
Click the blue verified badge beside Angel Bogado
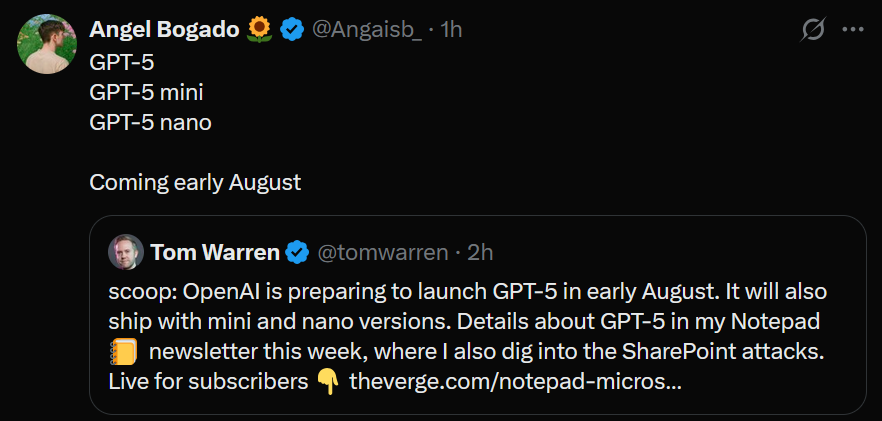pos(292,30)
